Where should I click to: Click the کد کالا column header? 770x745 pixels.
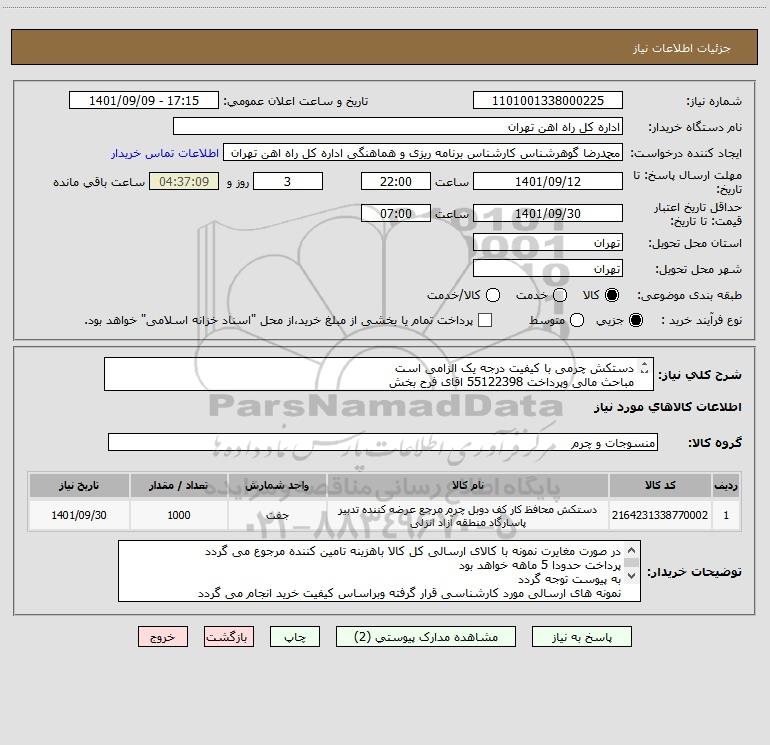[660, 486]
